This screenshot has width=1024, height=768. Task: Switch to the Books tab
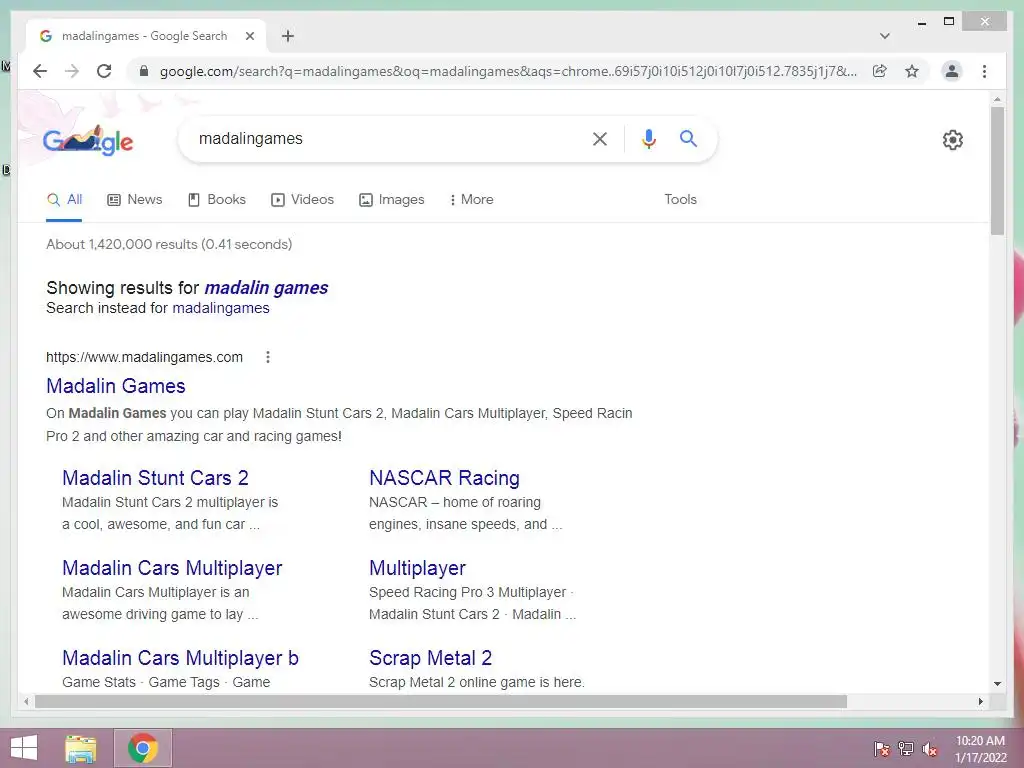pos(217,200)
